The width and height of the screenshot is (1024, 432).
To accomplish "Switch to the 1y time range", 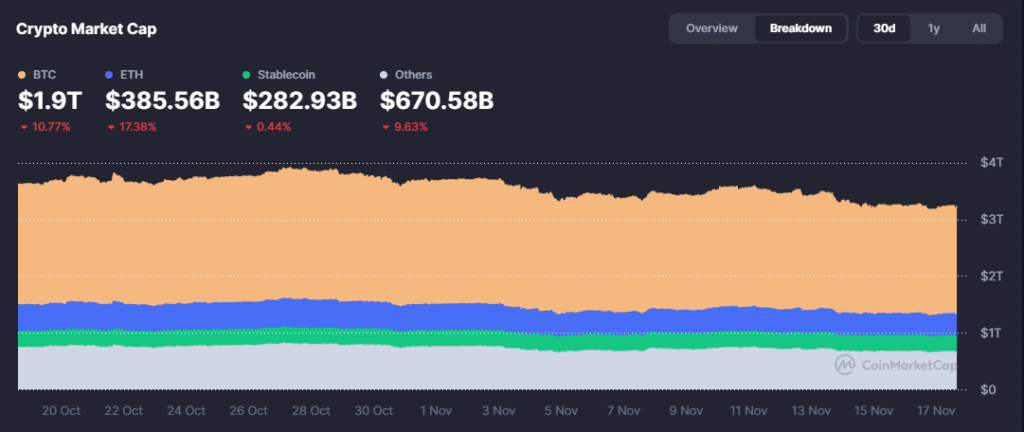I will pos(933,28).
